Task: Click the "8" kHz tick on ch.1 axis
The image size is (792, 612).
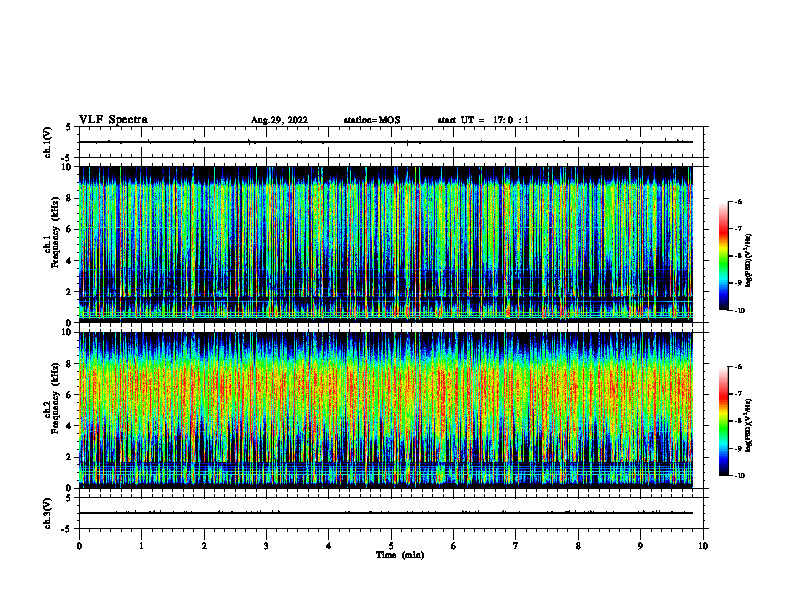Action: [70, 198]
